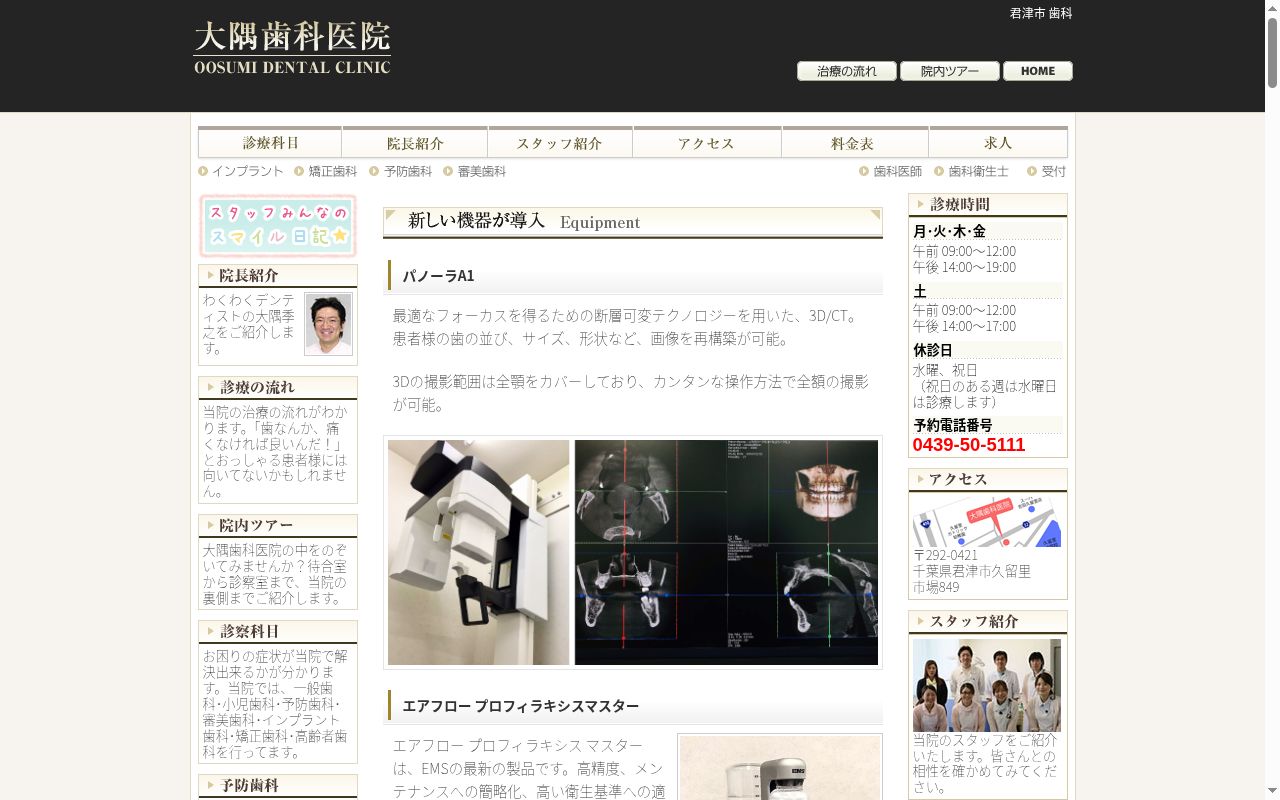Open the 診察科目 sidebar heading

278,631
